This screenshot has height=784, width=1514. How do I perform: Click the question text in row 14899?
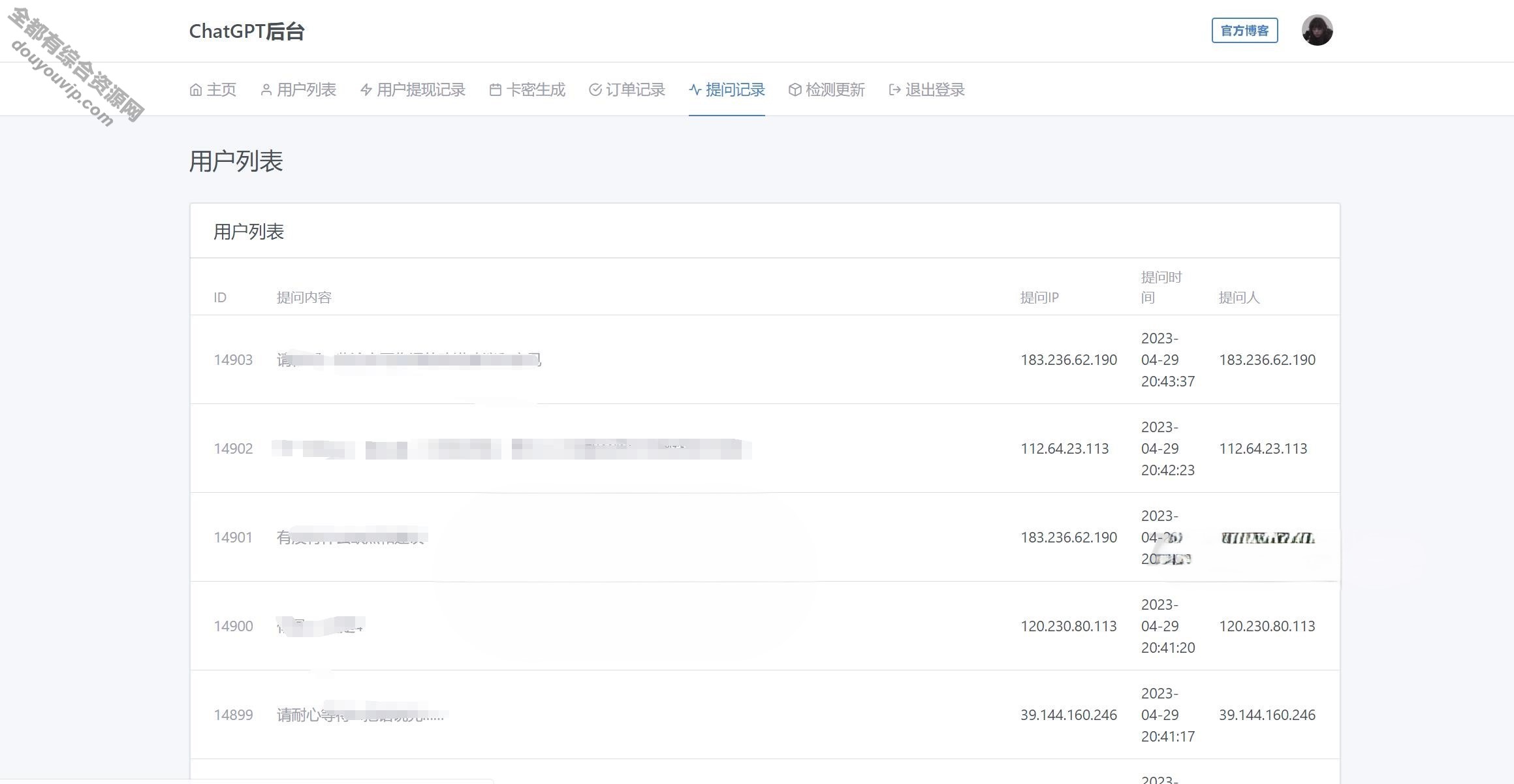(360, 715)
